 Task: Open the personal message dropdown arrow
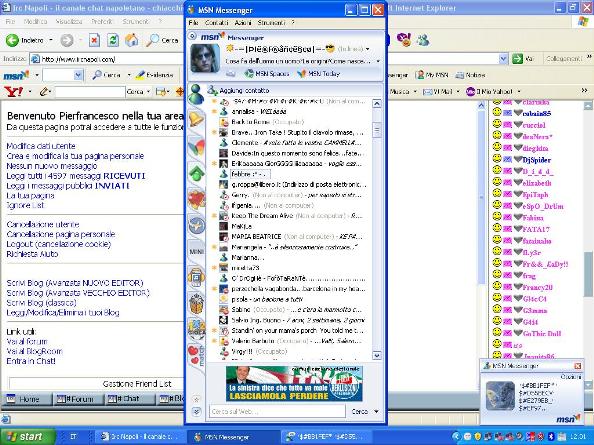(x=378, y=61)
